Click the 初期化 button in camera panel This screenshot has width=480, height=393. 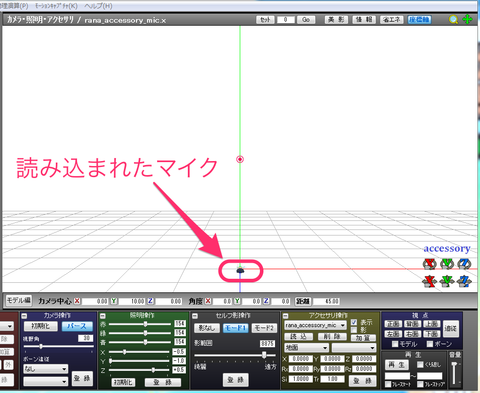click(x=41, y=326)
